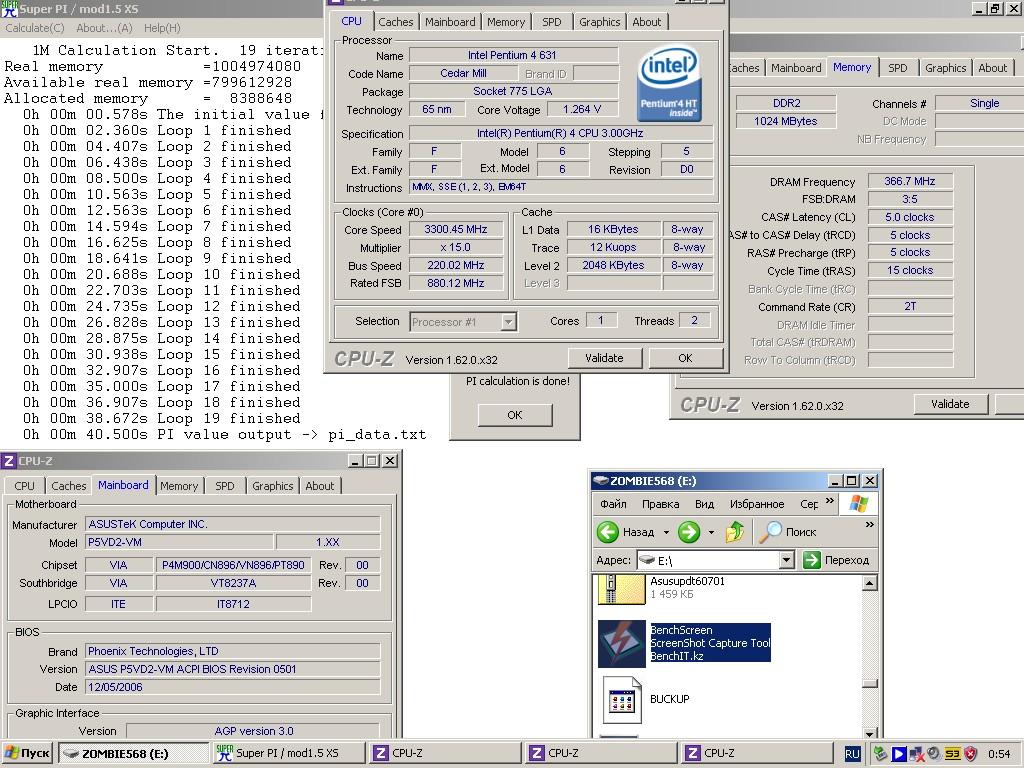Click the E:\ address input field
The width and height of the screenshot is (1024, 768).
click(x=716, y=560)
